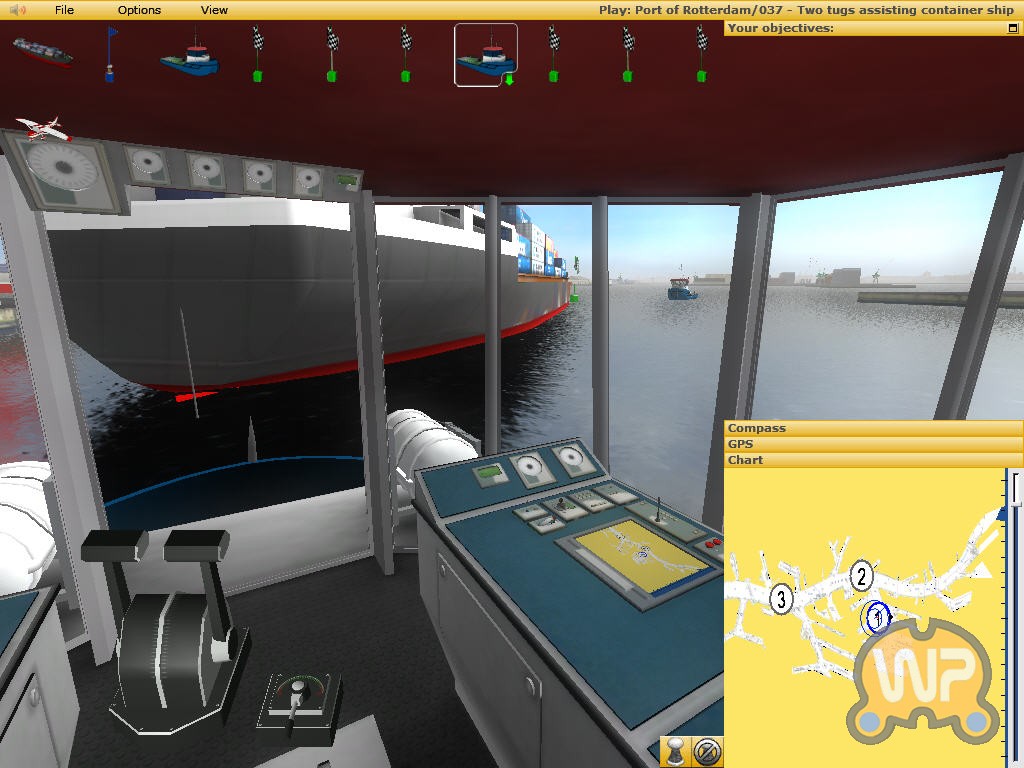Viewport: 1024px width, 768px height.
Task: Click the seaplane icon
Action: point(43,128)
